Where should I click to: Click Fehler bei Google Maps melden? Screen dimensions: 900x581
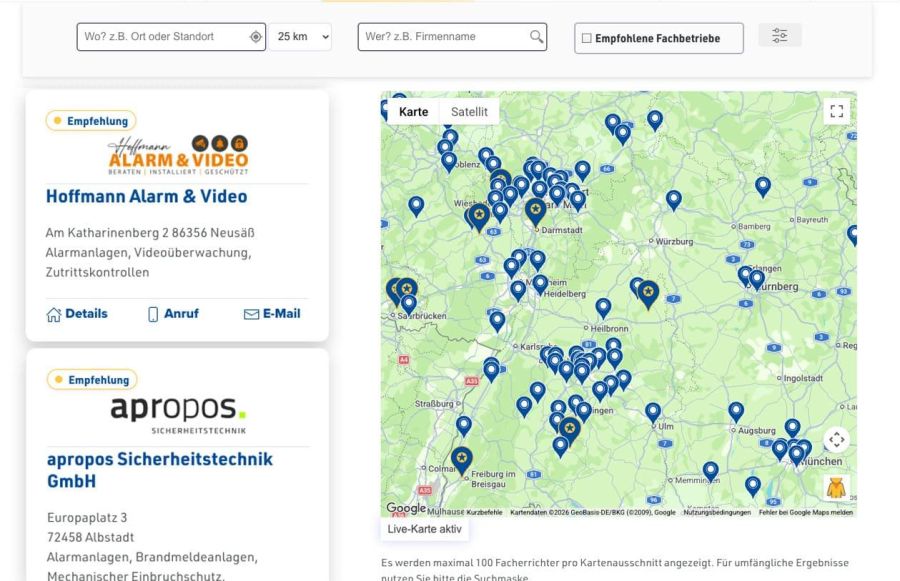[806, 512]
